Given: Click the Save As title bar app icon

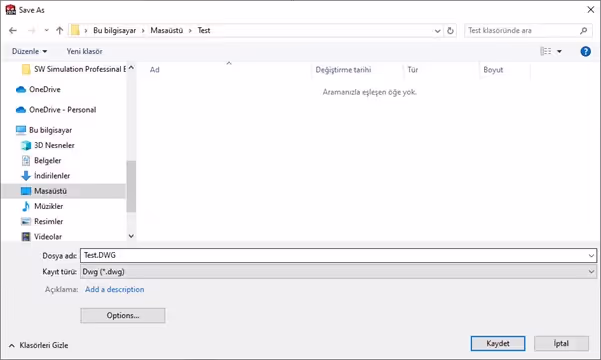Looking at the screenshot, I should pyautogui.click(x=10, y=10).
